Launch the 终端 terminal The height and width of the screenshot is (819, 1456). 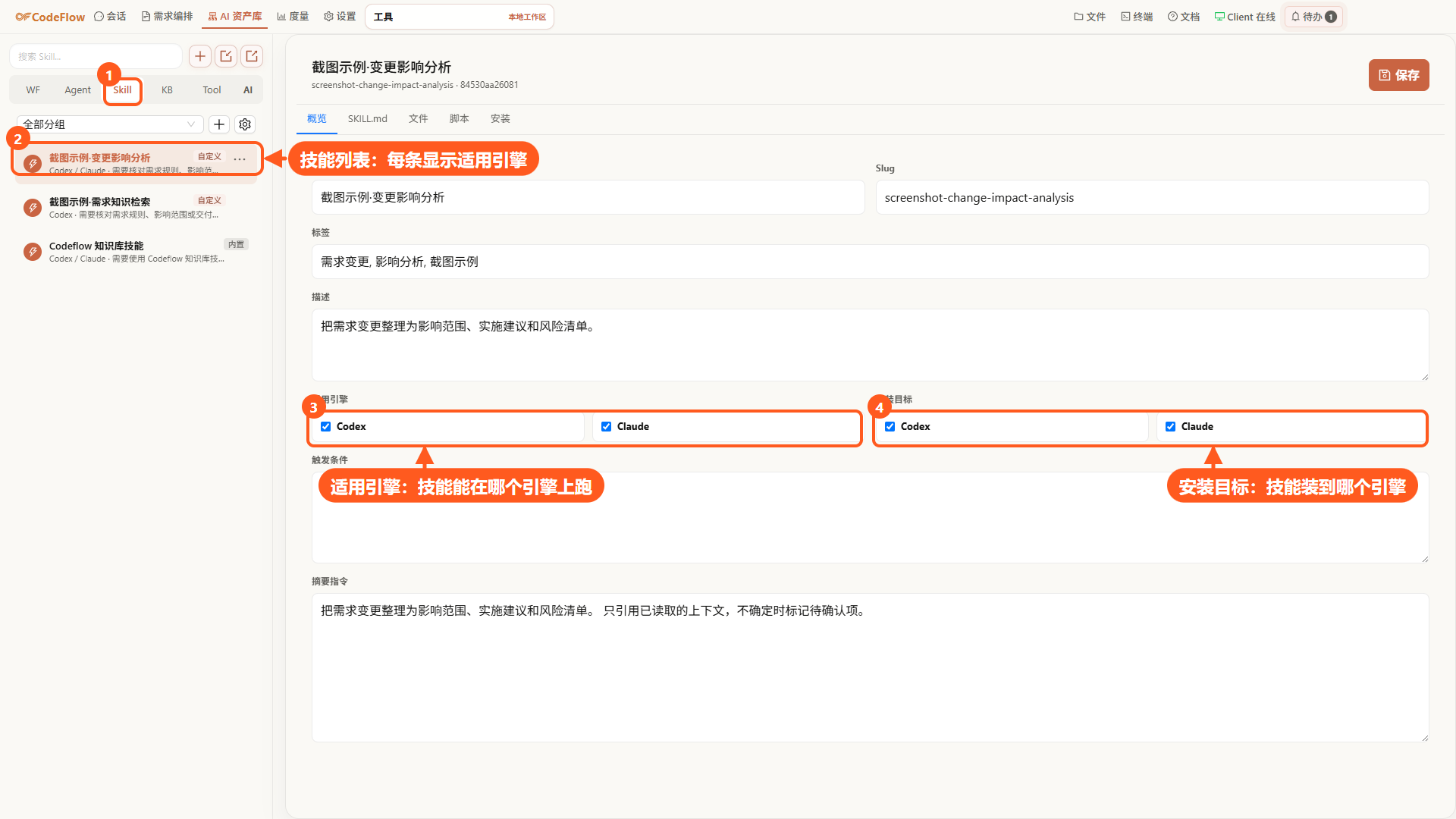(1137, 17)
